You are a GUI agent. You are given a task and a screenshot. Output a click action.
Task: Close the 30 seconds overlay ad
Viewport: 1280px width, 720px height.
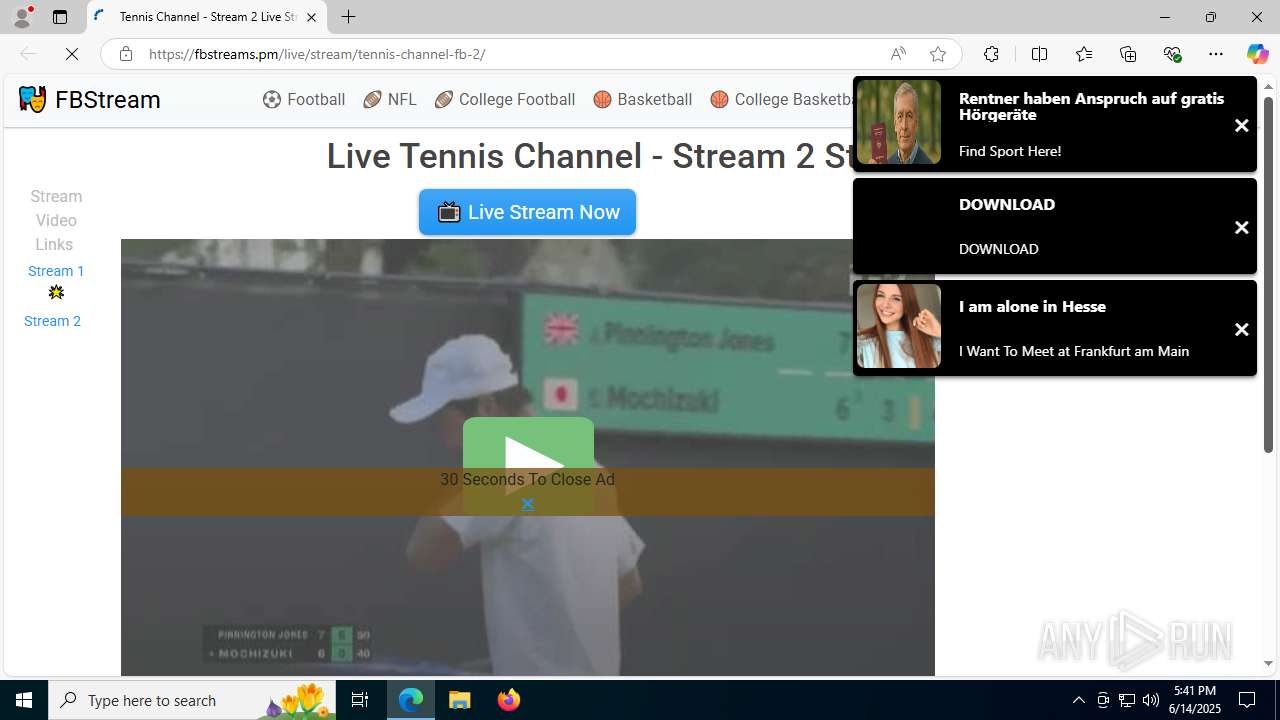click(x=527, y=504)
